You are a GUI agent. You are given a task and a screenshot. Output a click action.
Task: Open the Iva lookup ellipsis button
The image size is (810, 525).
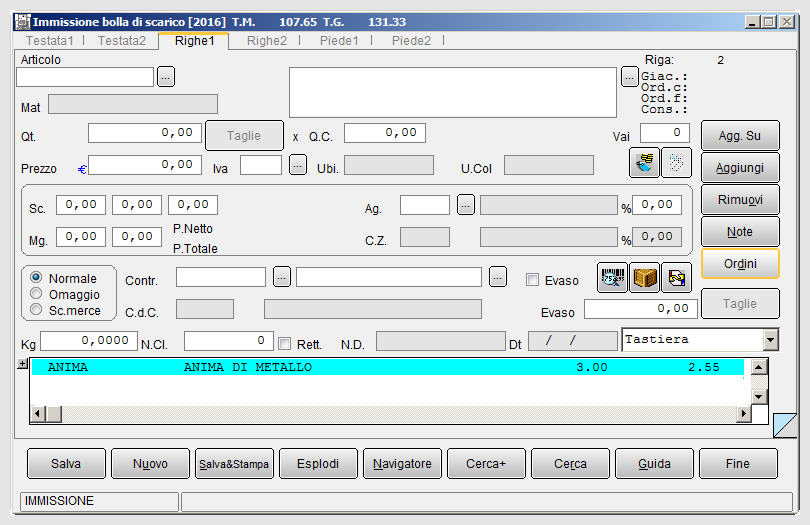[x=298, y=165]
